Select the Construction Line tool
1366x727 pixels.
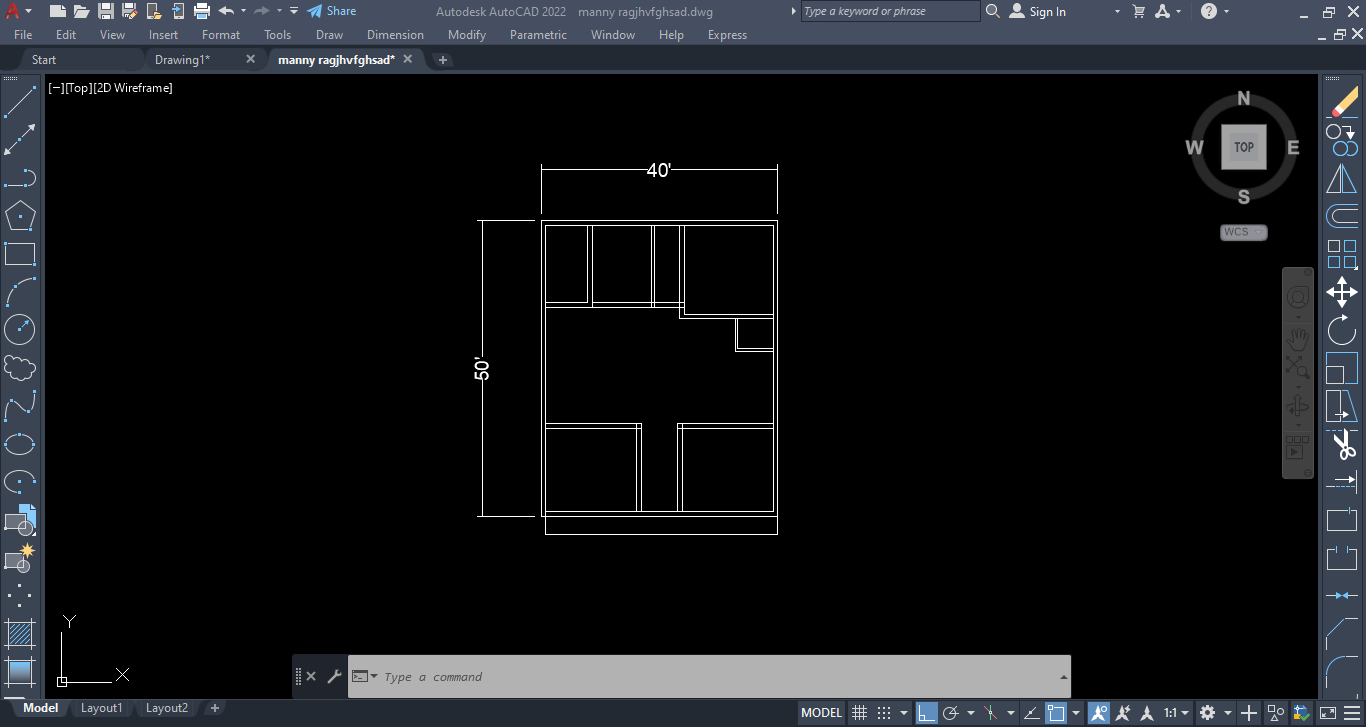(x=20, y=139)
